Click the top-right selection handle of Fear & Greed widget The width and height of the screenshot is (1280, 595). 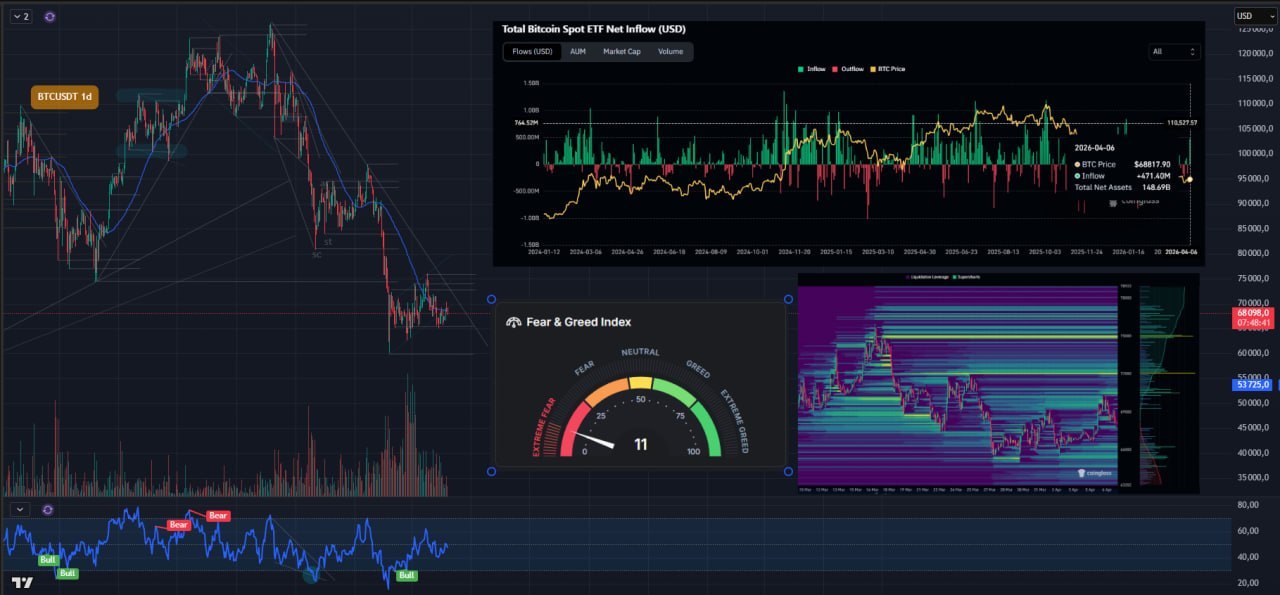coord(788,299)
